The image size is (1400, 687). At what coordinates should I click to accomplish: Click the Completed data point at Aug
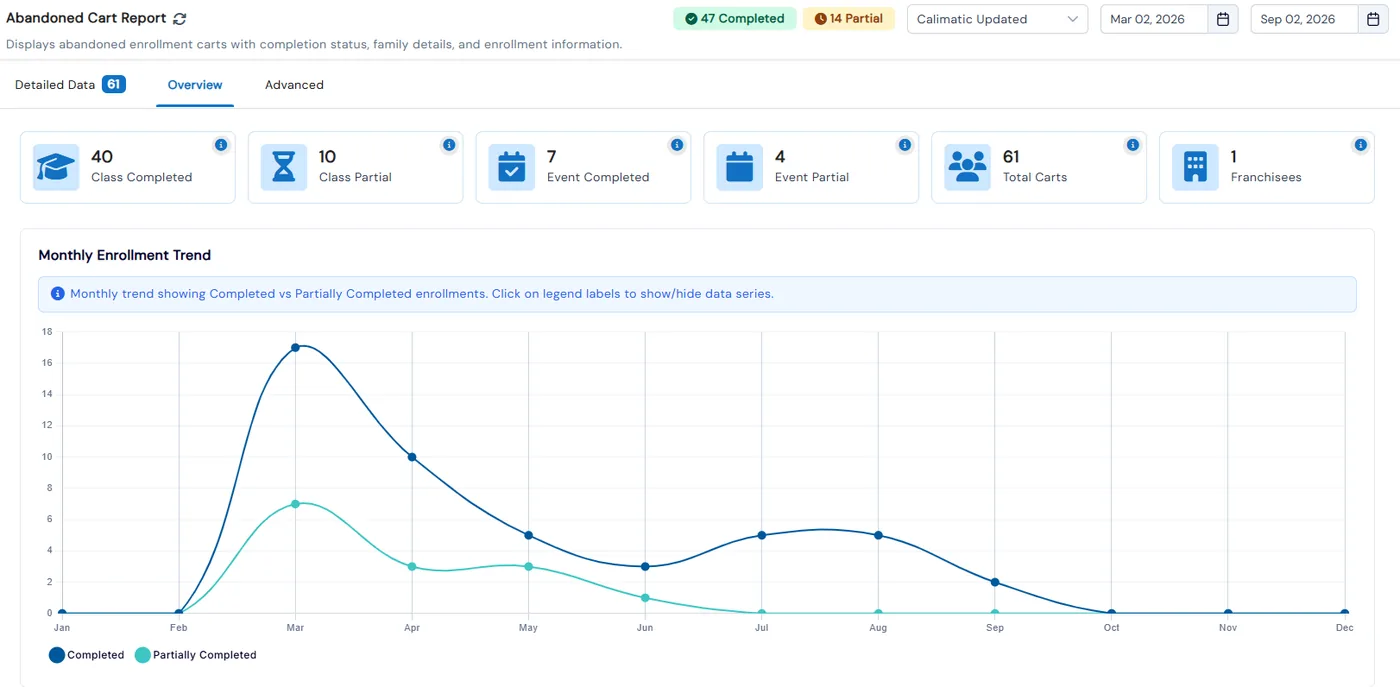point(878,535)
